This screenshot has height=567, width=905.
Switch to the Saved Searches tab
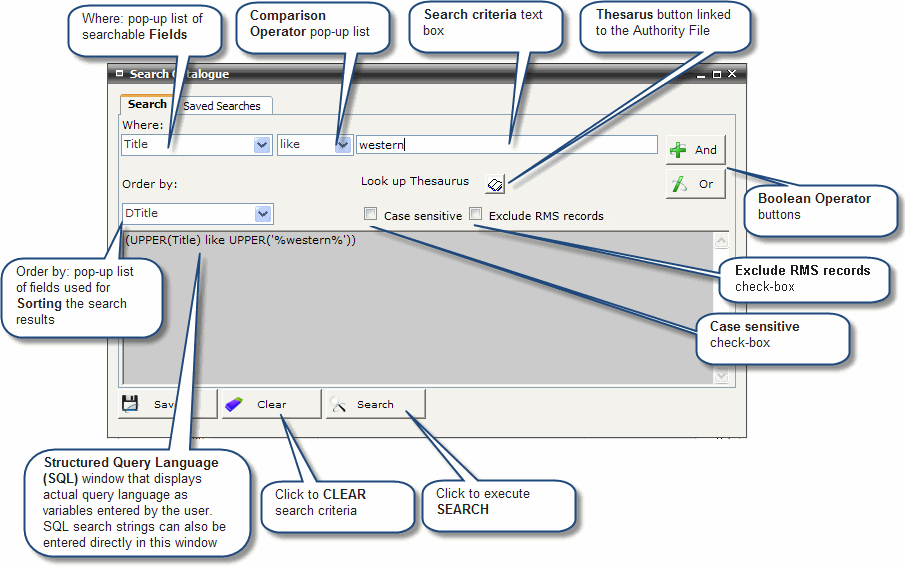click(221, 106)
